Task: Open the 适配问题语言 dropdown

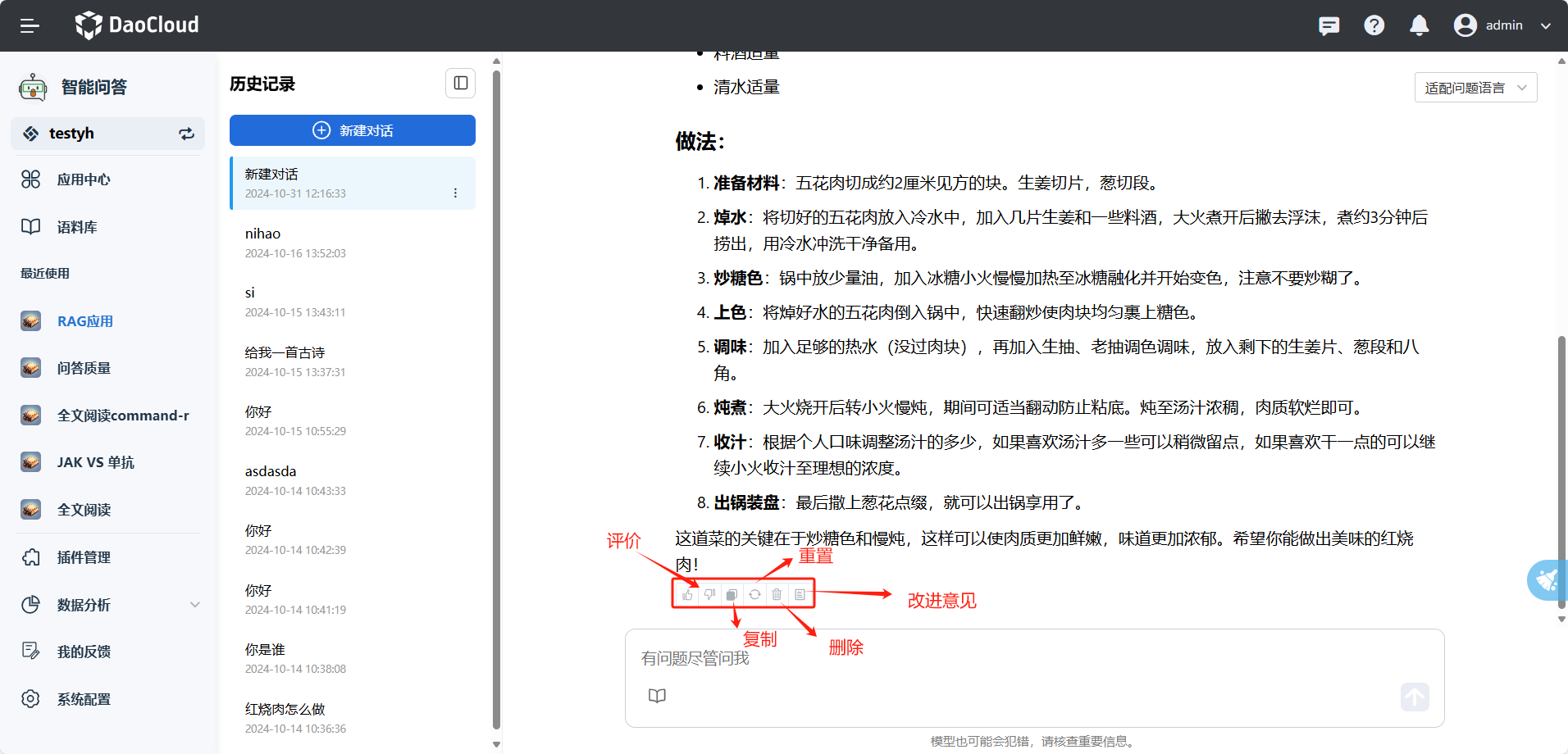Action: pos(1475,87)
